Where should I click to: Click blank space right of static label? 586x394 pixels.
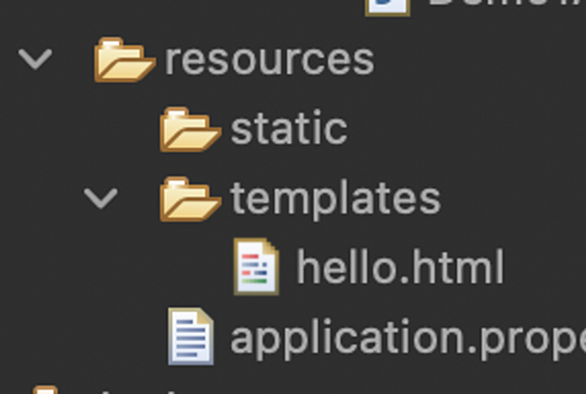(467, 129)
